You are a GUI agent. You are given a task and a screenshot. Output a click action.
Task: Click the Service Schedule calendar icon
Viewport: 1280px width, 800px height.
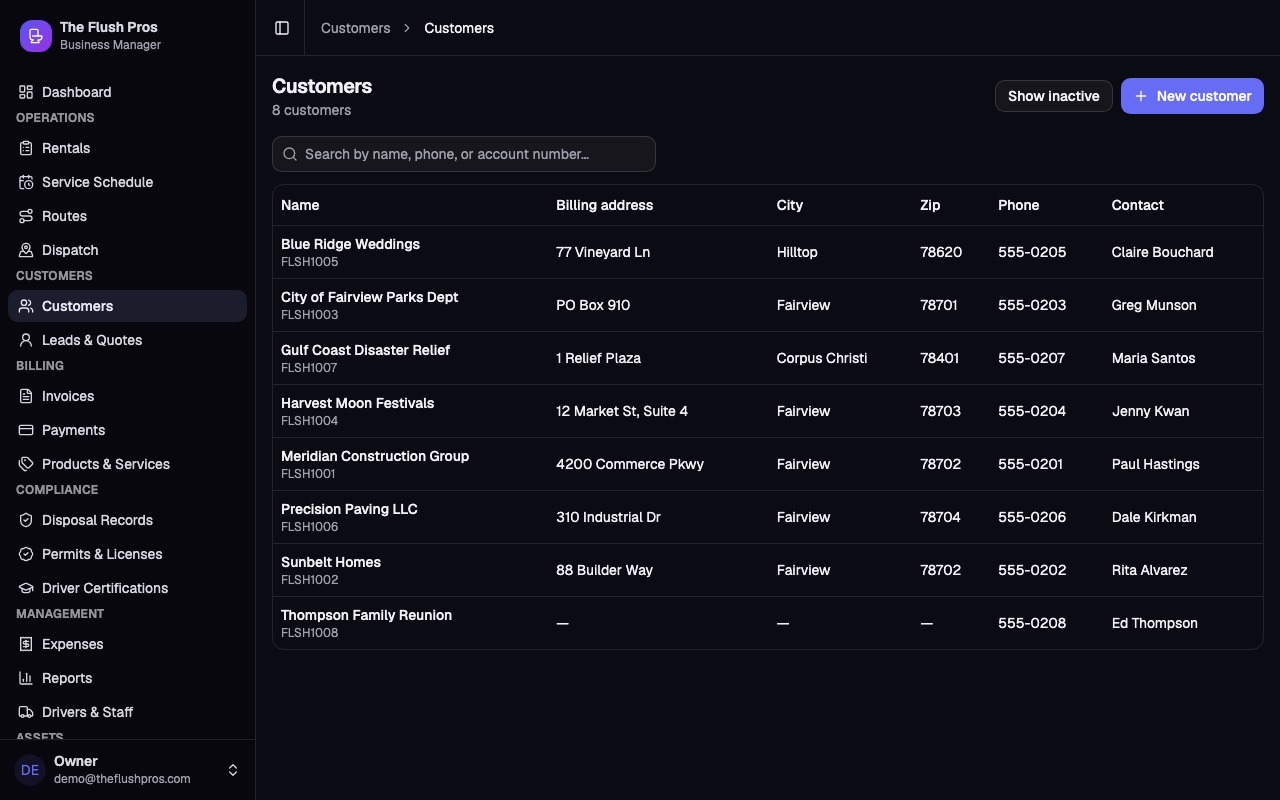26,182
